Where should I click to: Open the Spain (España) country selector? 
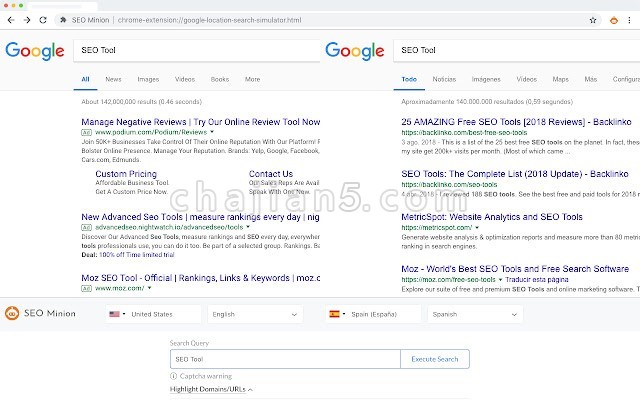[x=373, y=314]
